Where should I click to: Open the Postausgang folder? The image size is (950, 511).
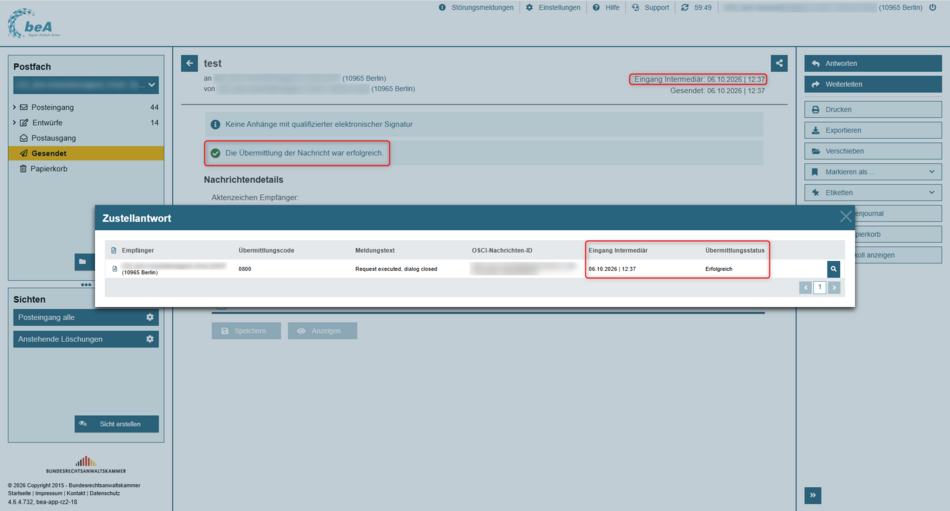click(x=53, y=138)
